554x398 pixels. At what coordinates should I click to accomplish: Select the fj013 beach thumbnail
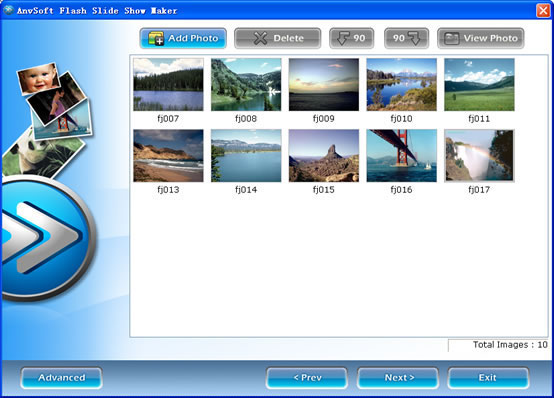pyautogui.click(x=168, y=156)
